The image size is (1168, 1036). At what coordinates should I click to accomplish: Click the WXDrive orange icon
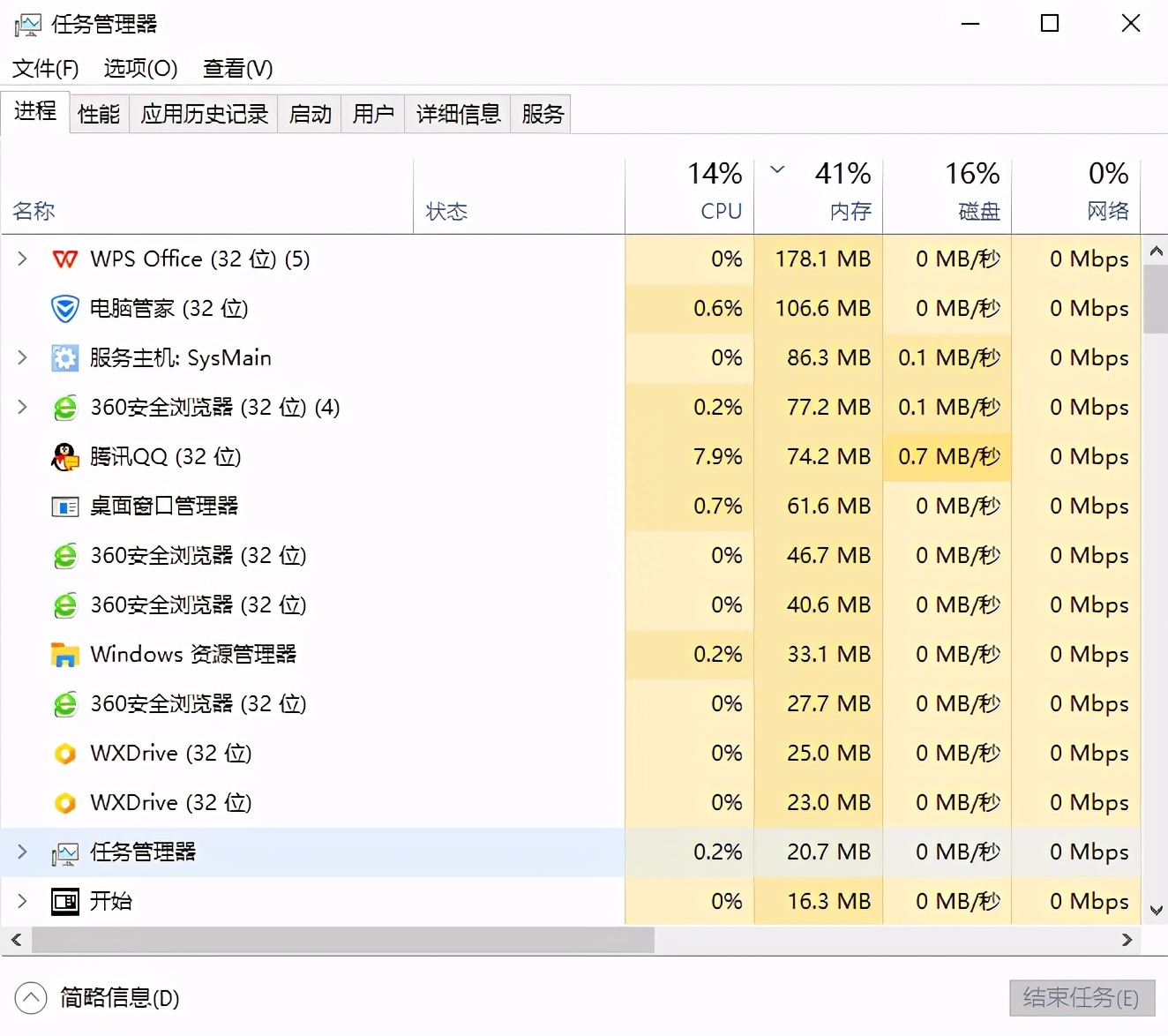tap(65, 753)
